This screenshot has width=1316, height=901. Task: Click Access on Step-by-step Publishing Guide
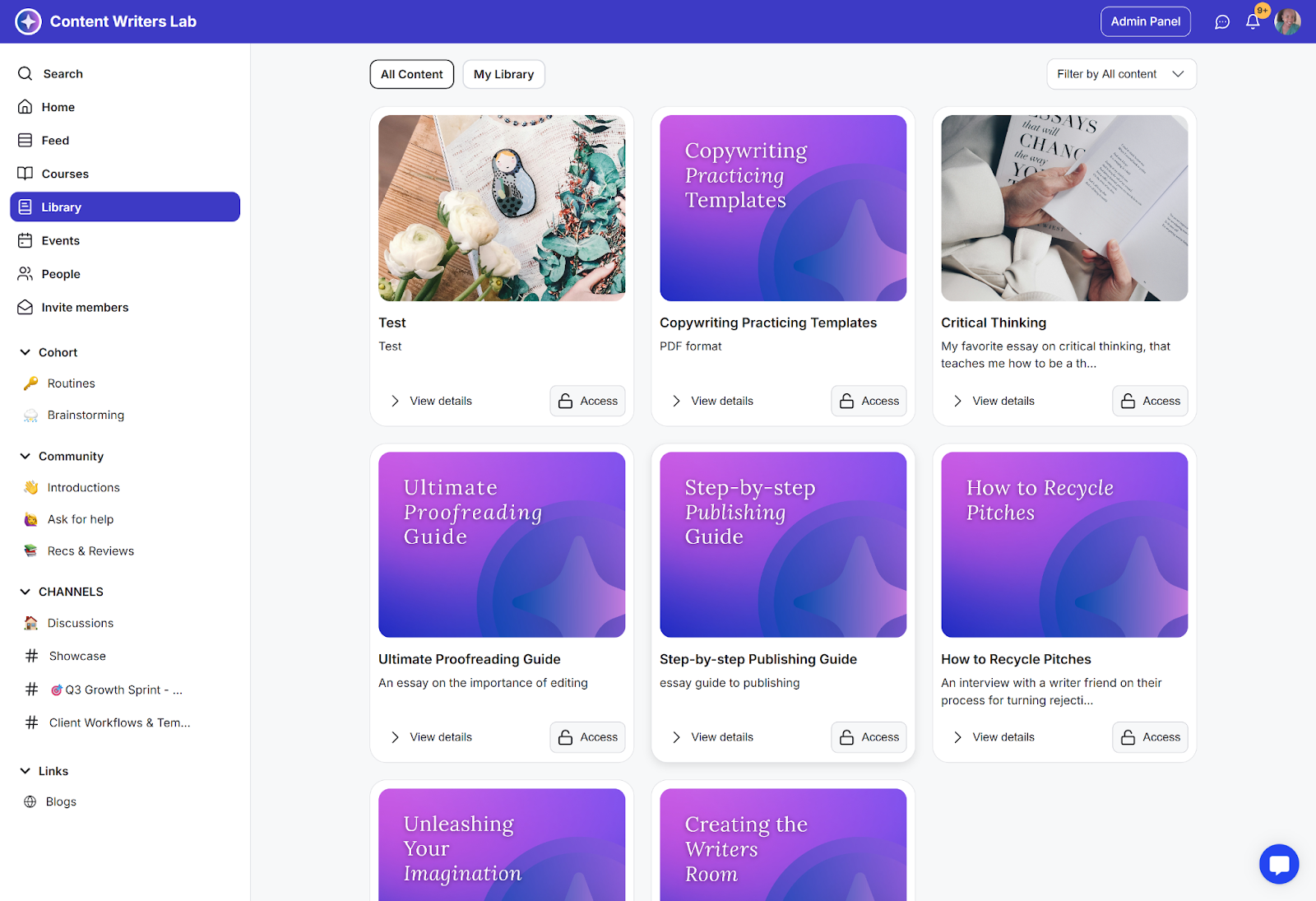click(x=869, y=737)
